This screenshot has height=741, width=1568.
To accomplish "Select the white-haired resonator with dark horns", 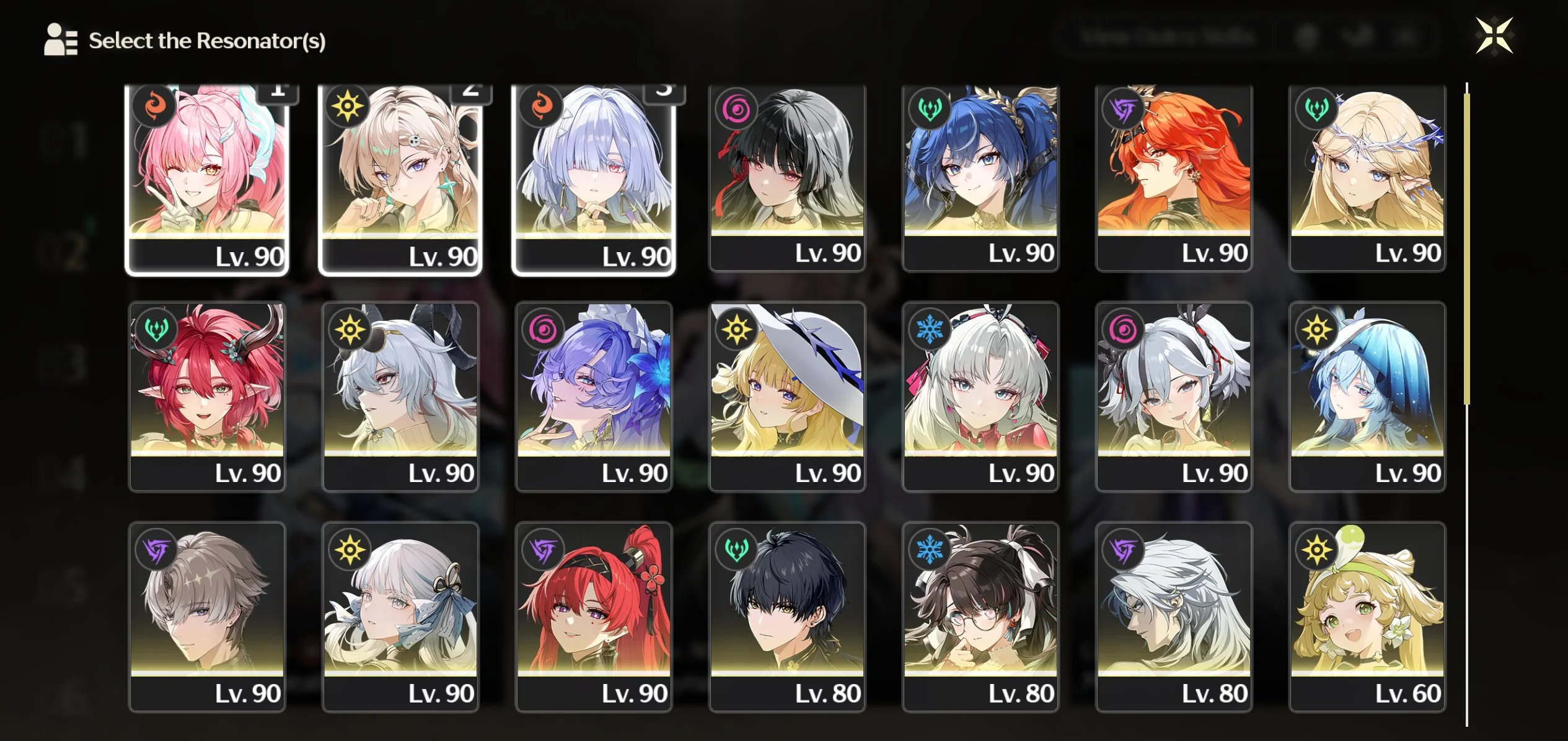I will (400, 397).
